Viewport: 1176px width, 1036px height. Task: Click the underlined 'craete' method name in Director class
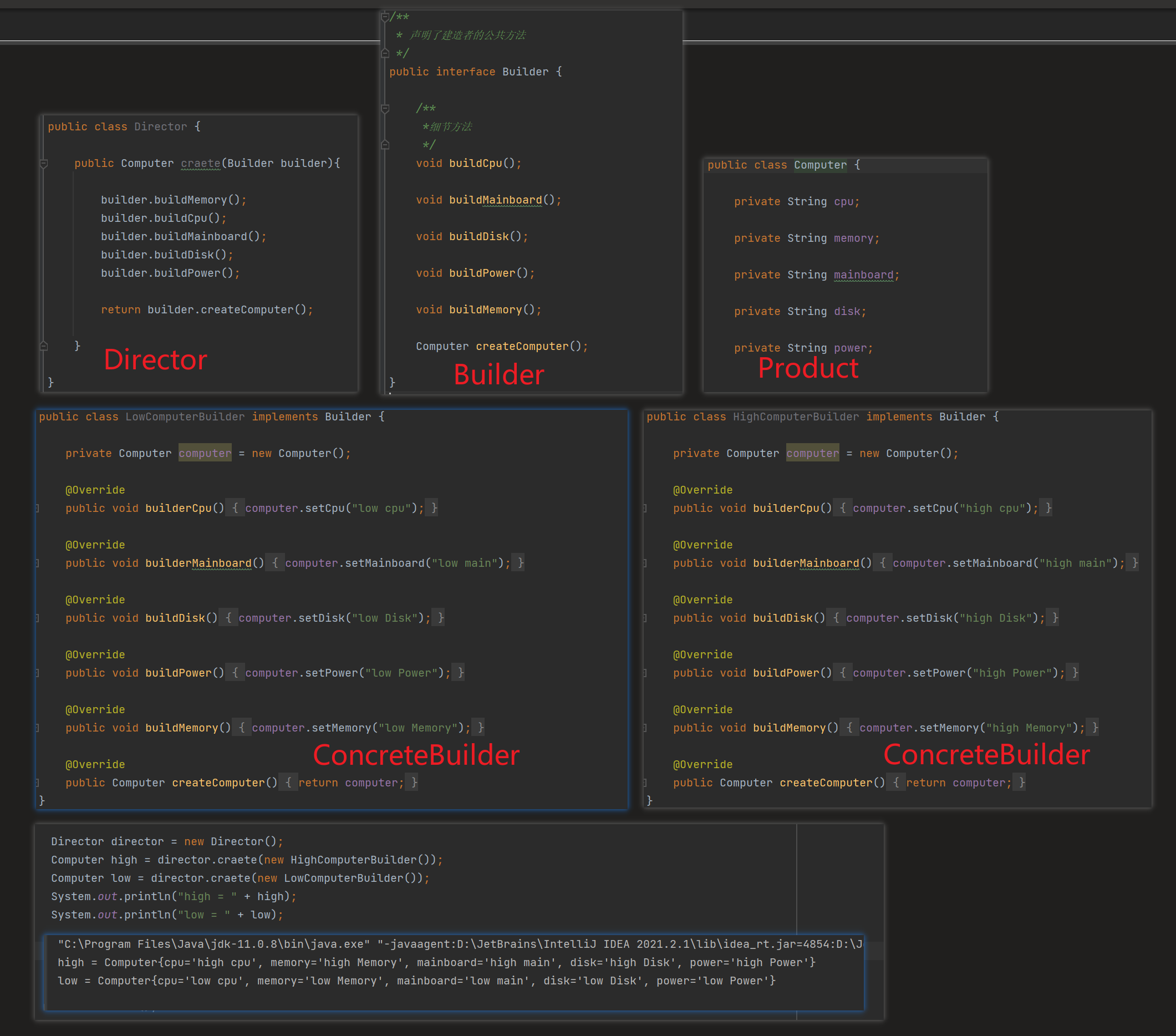(200, 164)
